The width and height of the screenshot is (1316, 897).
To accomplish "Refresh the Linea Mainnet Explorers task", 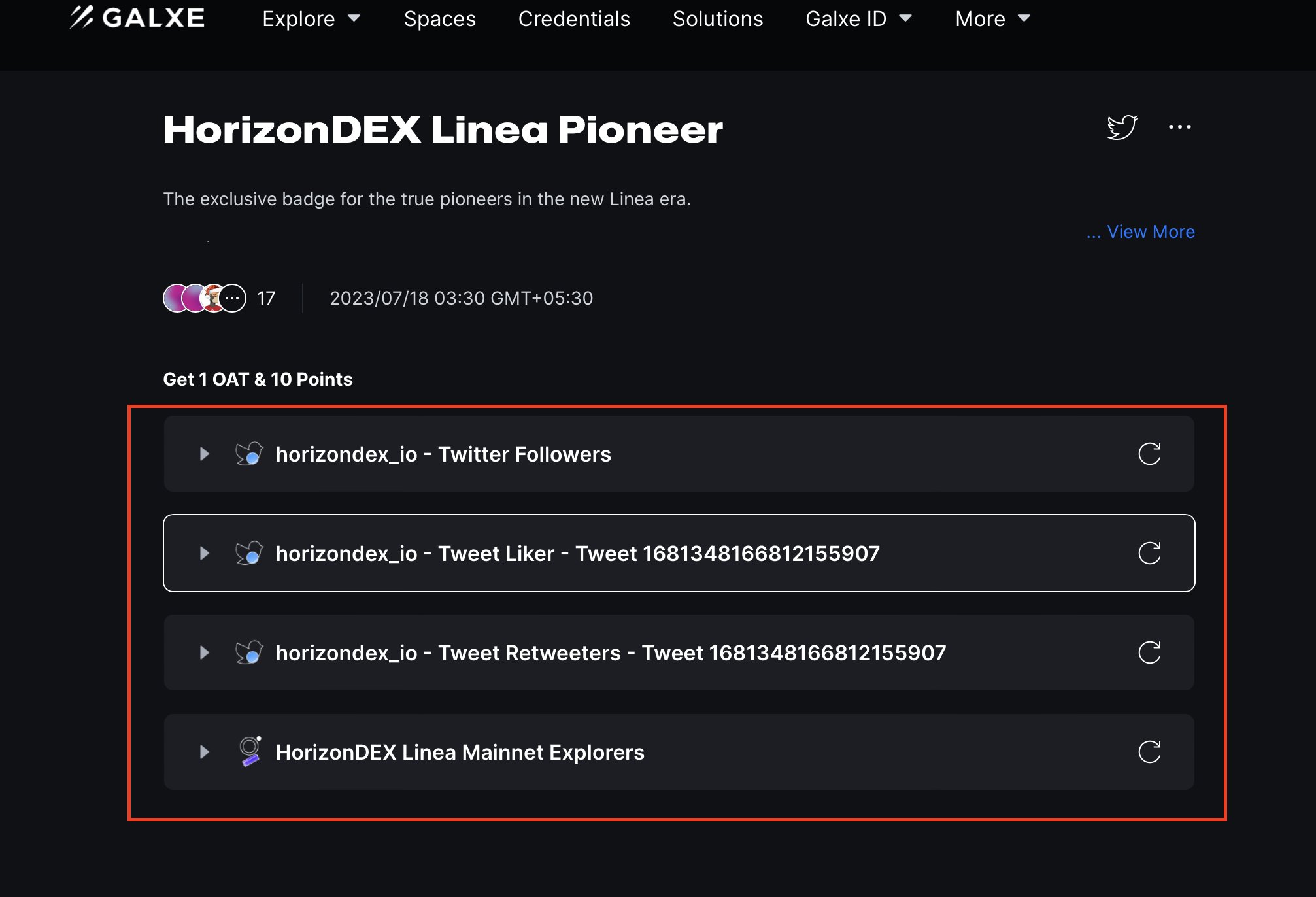I will coord(1149,752).
